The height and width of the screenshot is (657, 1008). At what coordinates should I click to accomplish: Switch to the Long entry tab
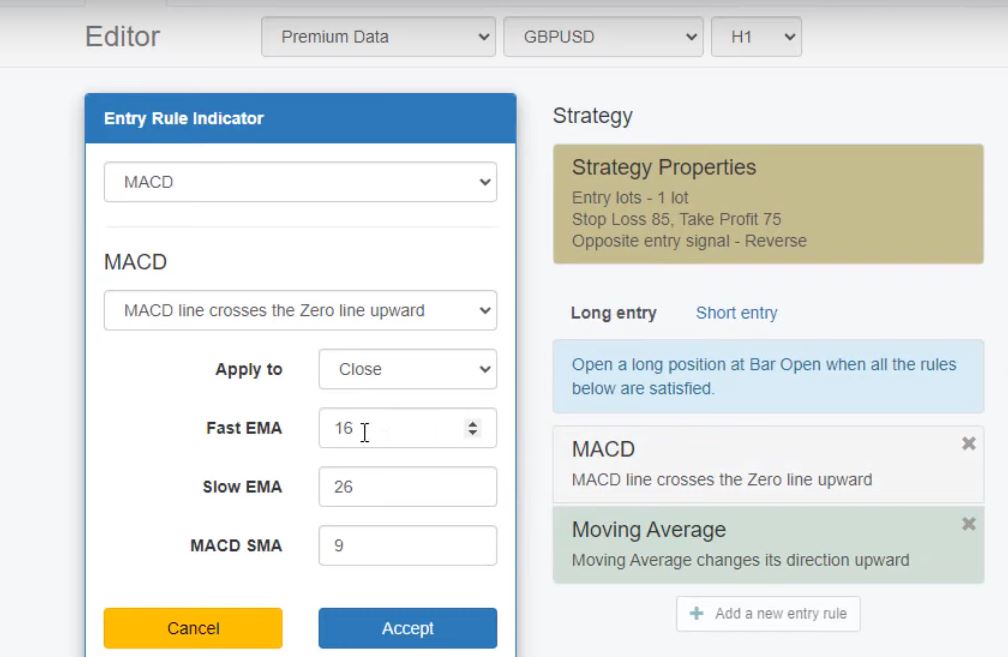click(613, 313)
